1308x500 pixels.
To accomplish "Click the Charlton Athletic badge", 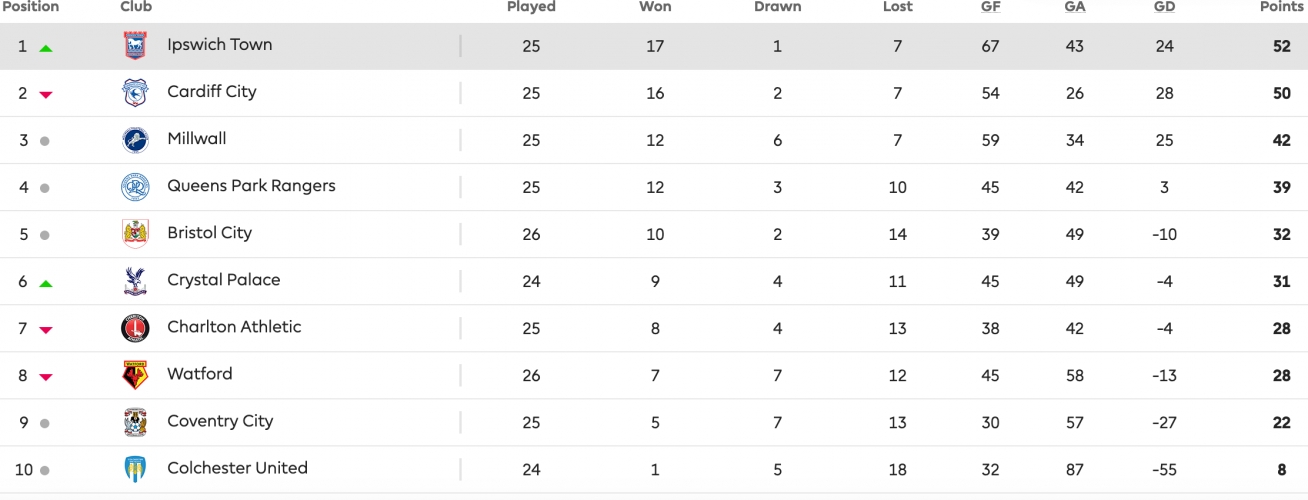I will click(135, 328).
